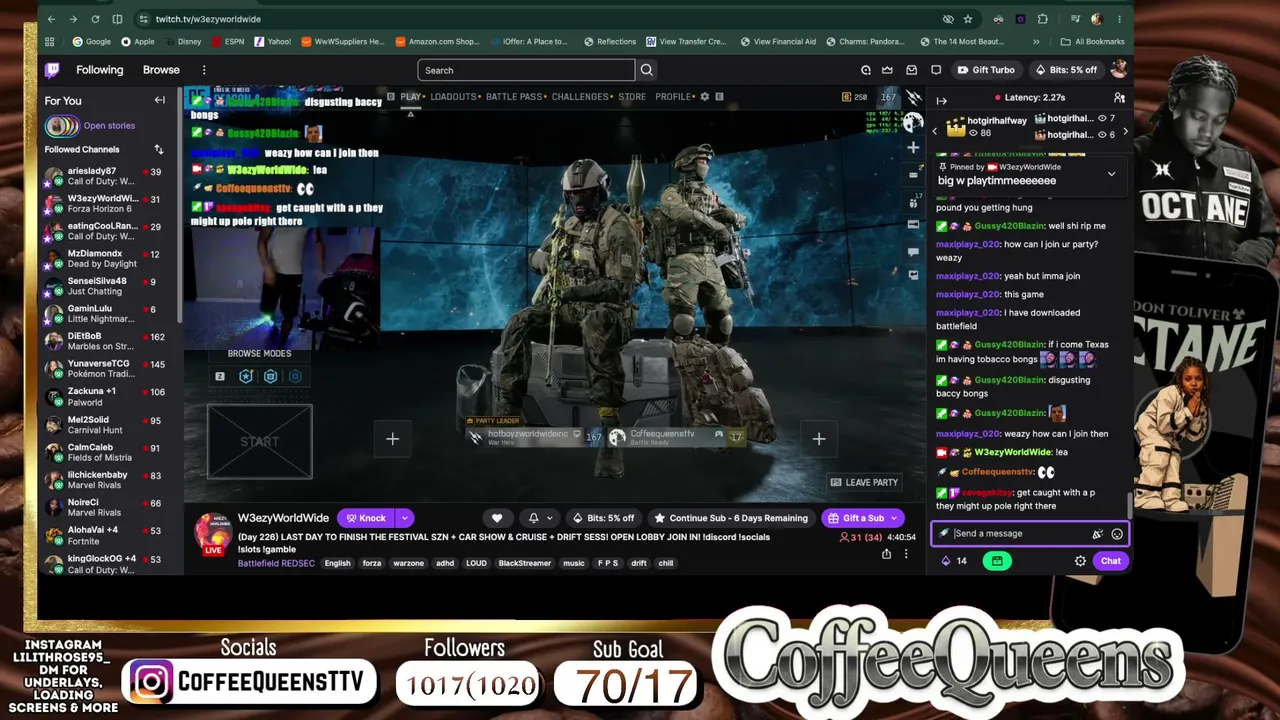Open the ESPN bookmark
The width and height of the screenshot is (1280, 720).
(226, 42)
